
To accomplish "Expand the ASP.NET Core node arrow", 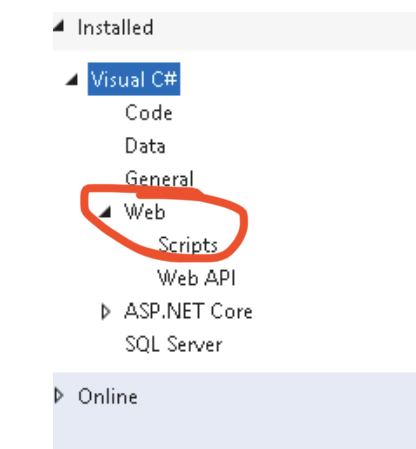I will click(106, 312).
